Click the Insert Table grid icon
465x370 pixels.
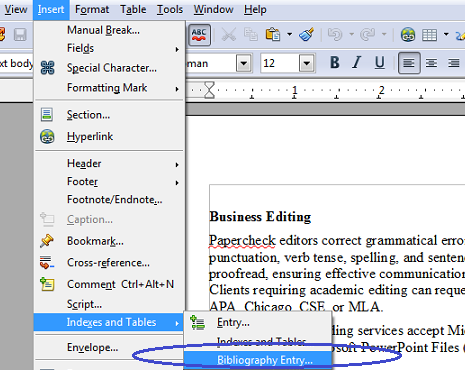(429, 35)
